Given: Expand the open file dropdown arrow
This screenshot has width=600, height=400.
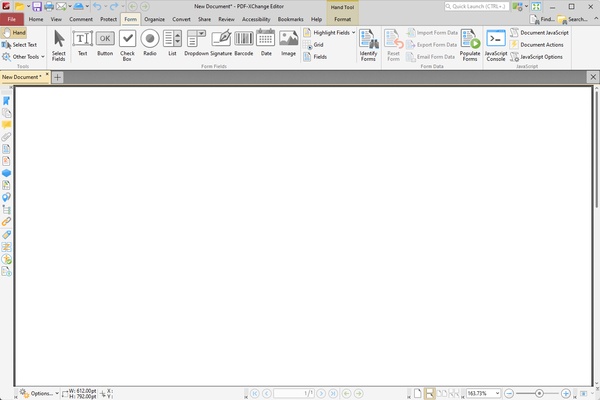Looking at the screenshot, I should 28,7.
